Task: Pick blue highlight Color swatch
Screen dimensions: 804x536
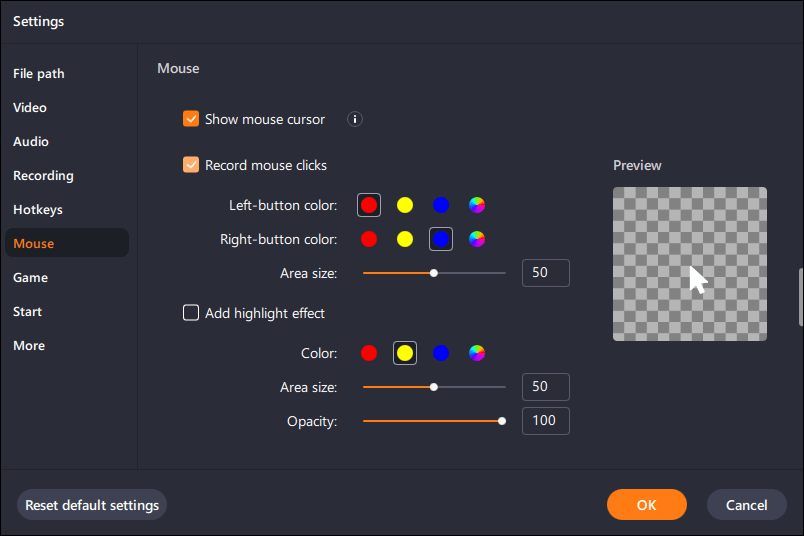Action: (440, 353)
